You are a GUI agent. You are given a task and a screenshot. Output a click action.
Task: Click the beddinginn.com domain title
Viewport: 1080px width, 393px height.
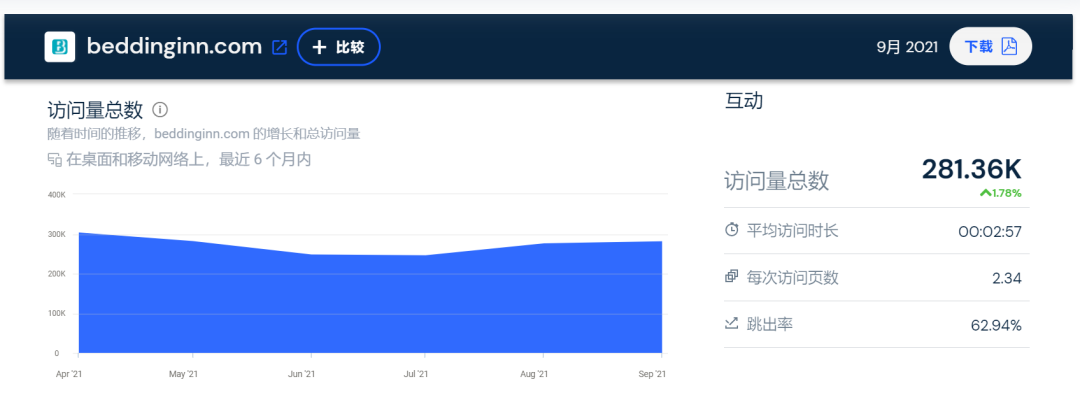coord(174,47)
